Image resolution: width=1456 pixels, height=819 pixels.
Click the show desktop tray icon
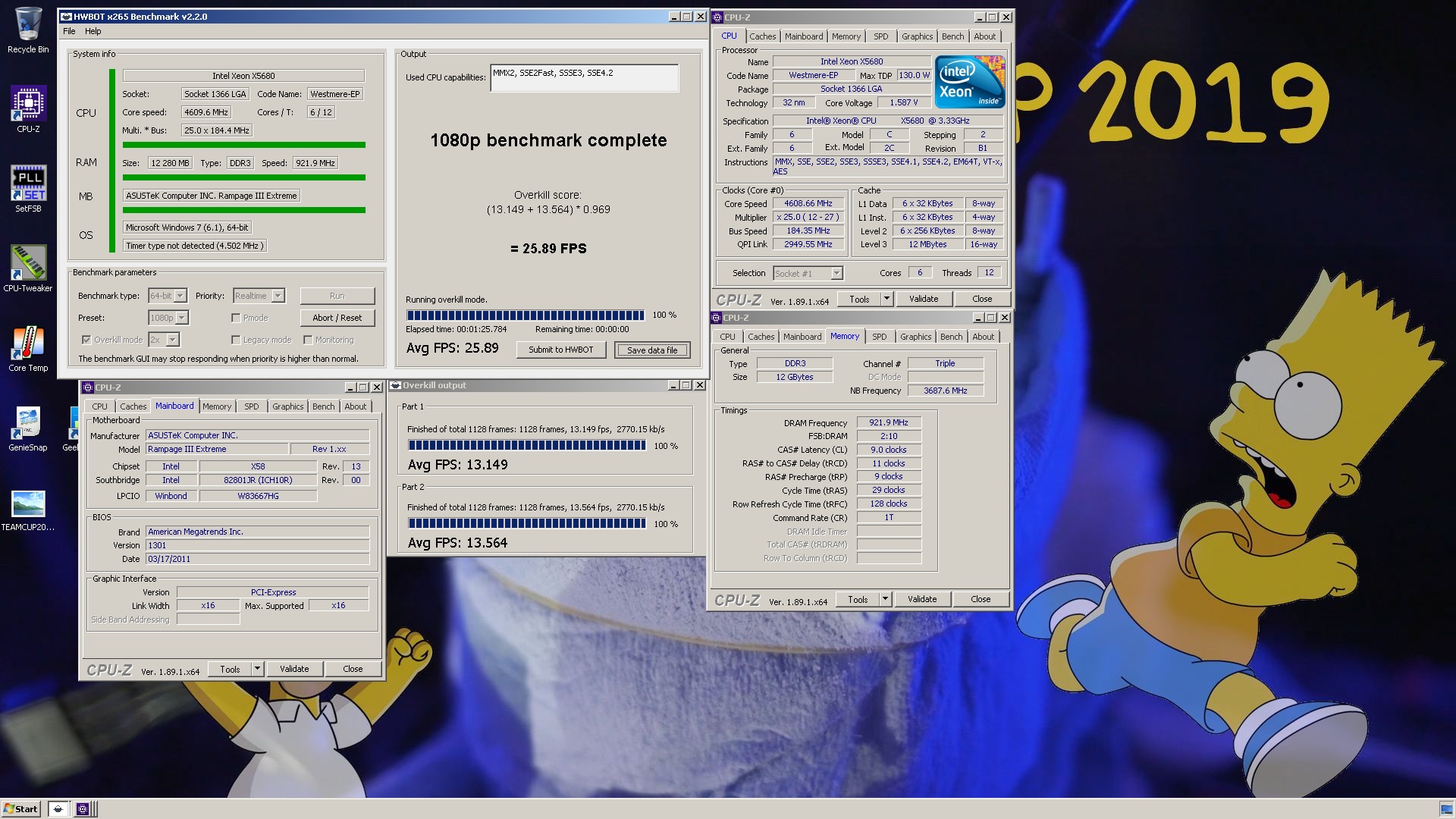tap(1445, 808)
